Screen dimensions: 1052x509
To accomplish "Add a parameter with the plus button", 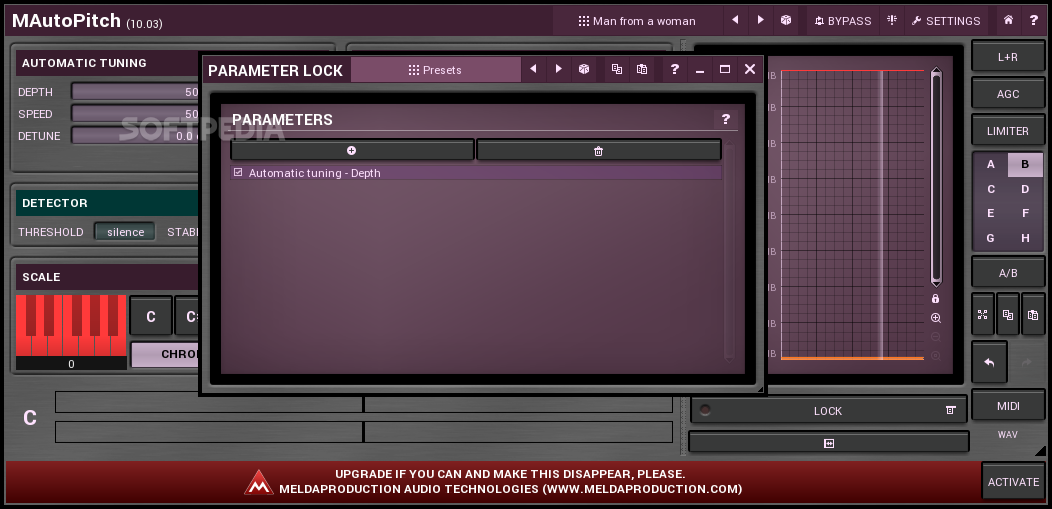I will click(352, 150).
